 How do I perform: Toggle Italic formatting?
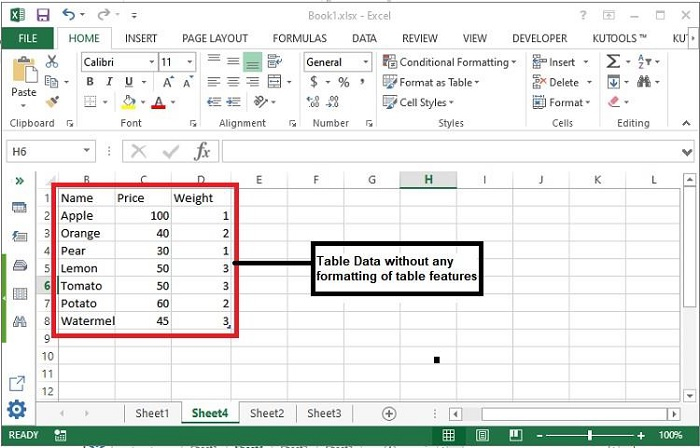(x=109, y=82)
